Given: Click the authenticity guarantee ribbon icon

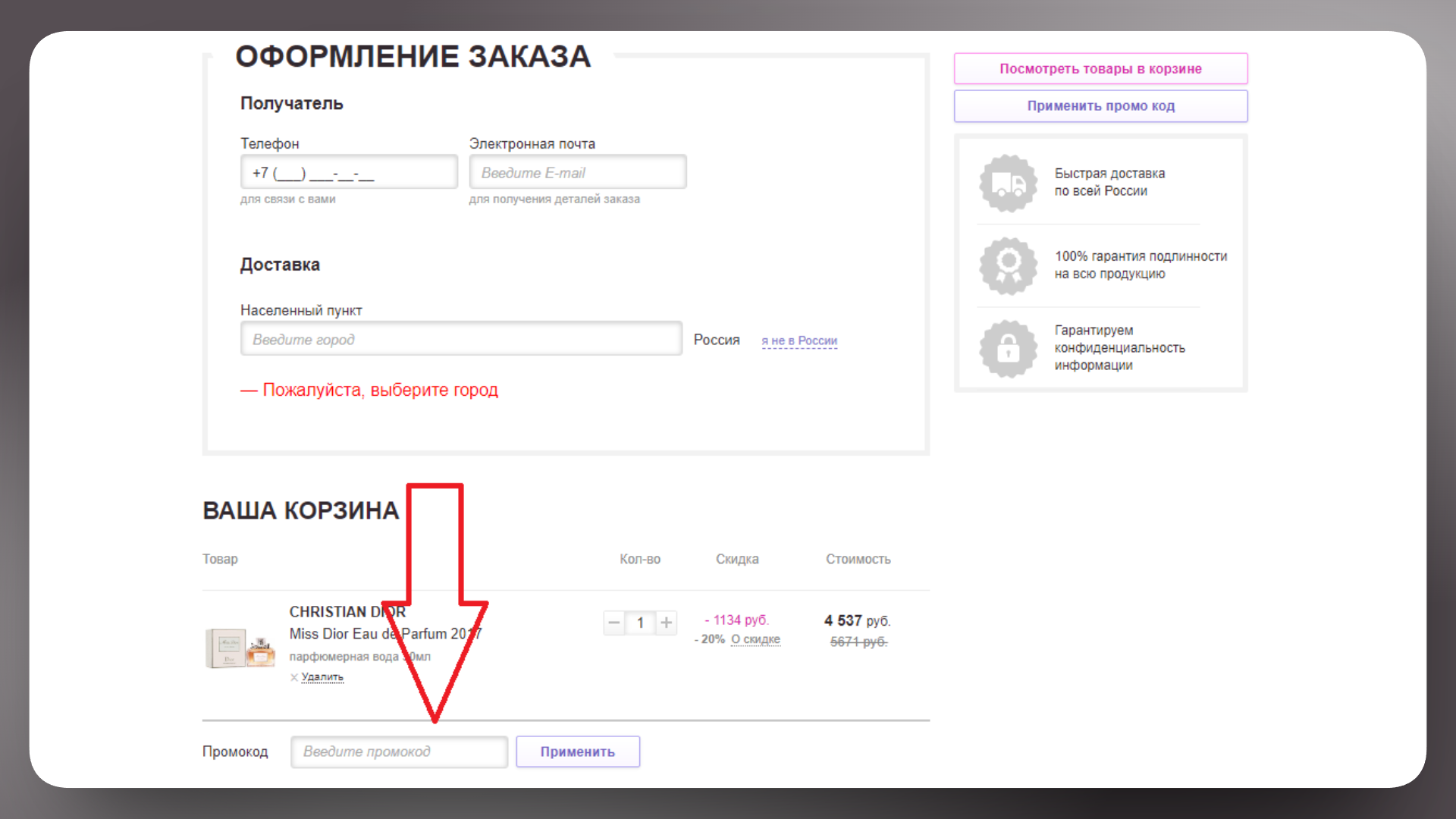Looking at the screenshot, I should pyautogui.click(x=1008, y=265).
